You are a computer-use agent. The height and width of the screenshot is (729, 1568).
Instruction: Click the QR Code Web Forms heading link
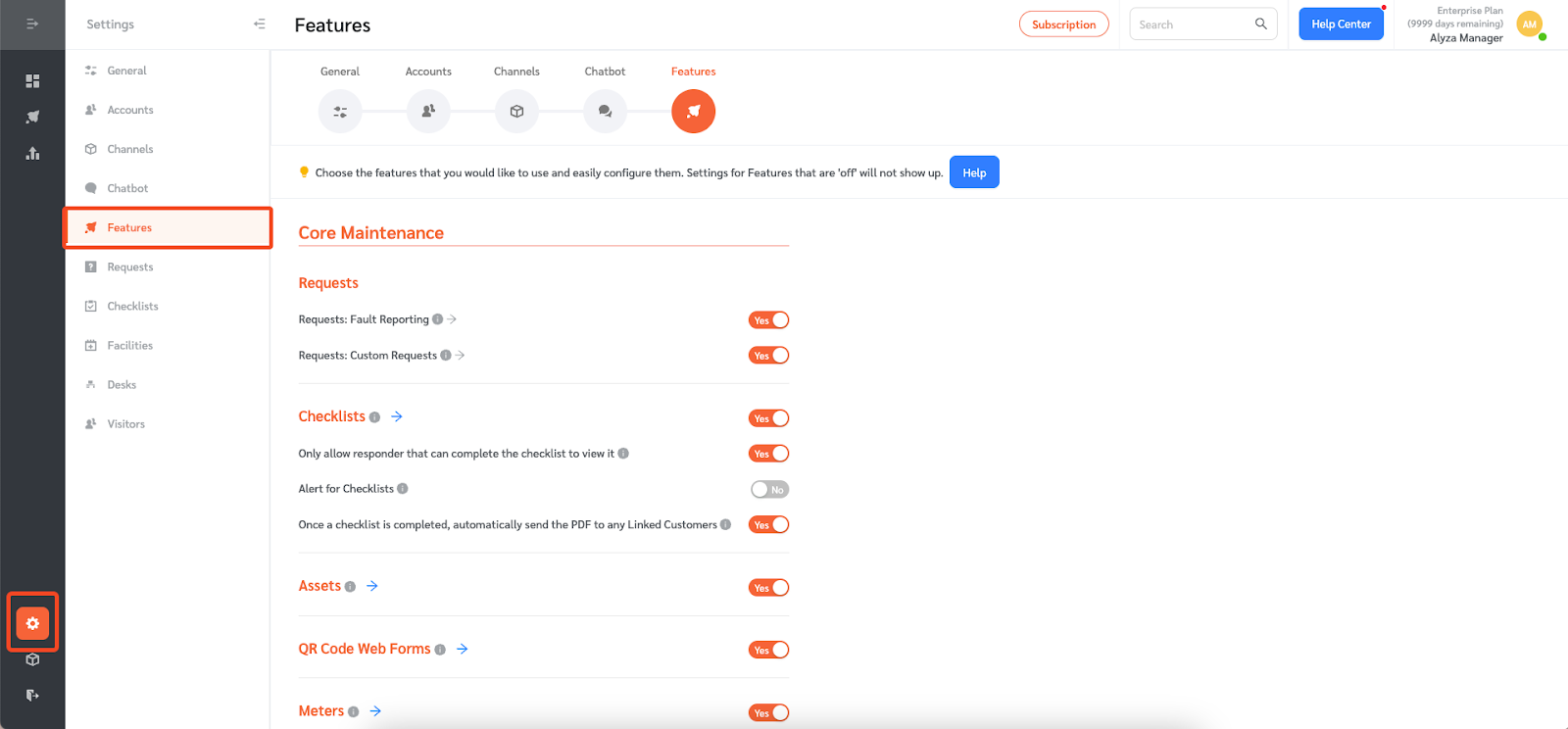(x=365, y=649)
